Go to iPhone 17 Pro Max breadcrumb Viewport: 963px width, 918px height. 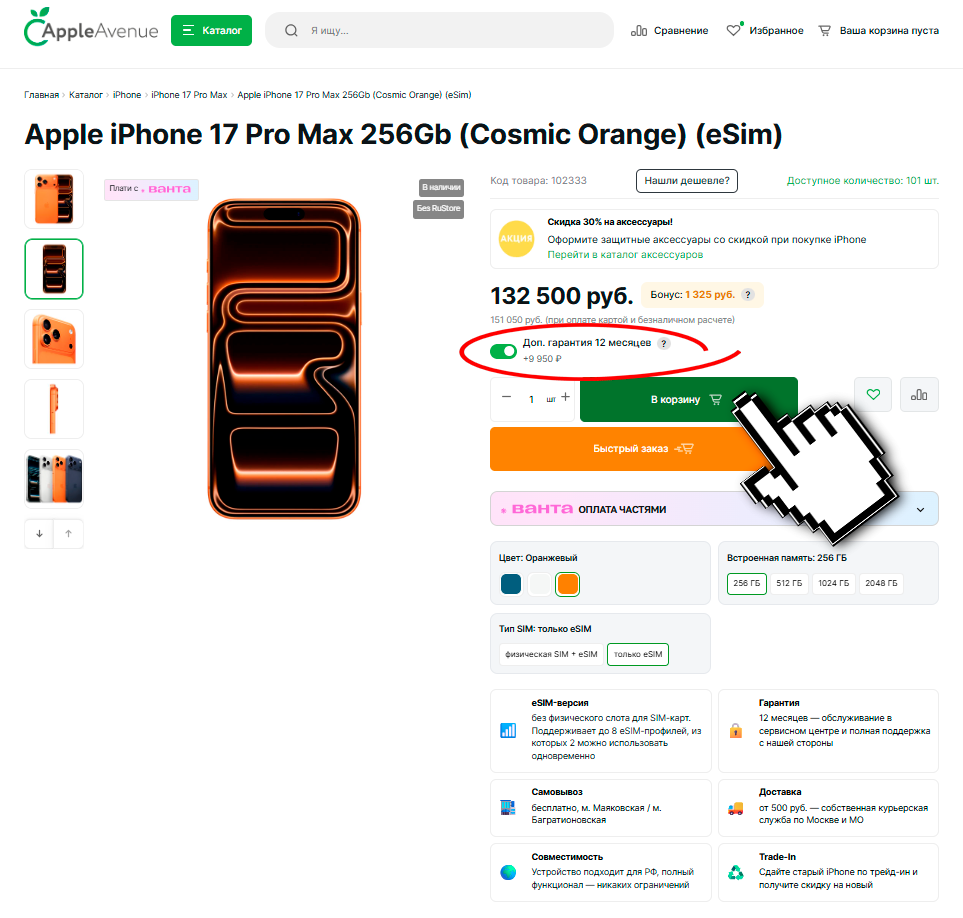(189, 95)
